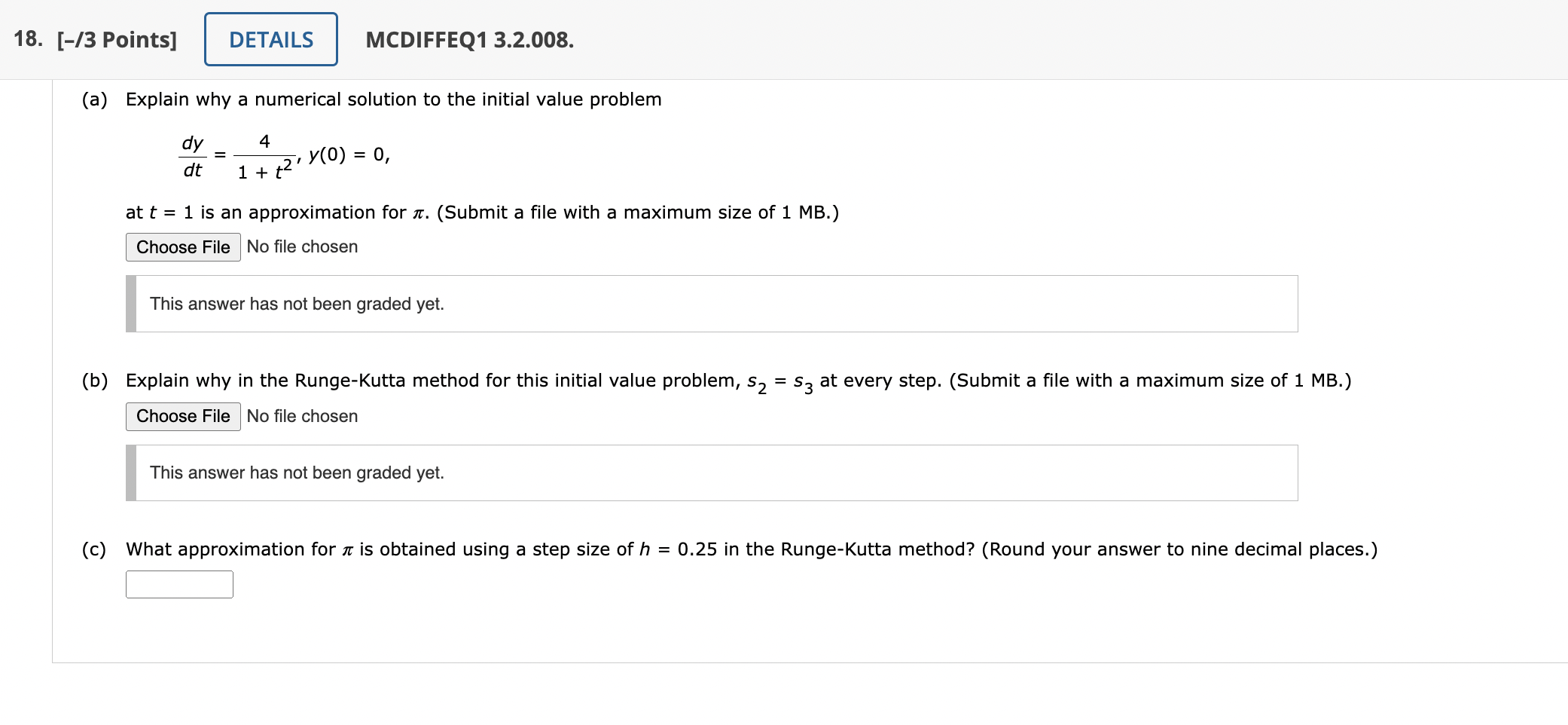Select the ungraded answer box under part (a)
The height and width of the screenshot is (725, 1568).
[x=712, y=304]
